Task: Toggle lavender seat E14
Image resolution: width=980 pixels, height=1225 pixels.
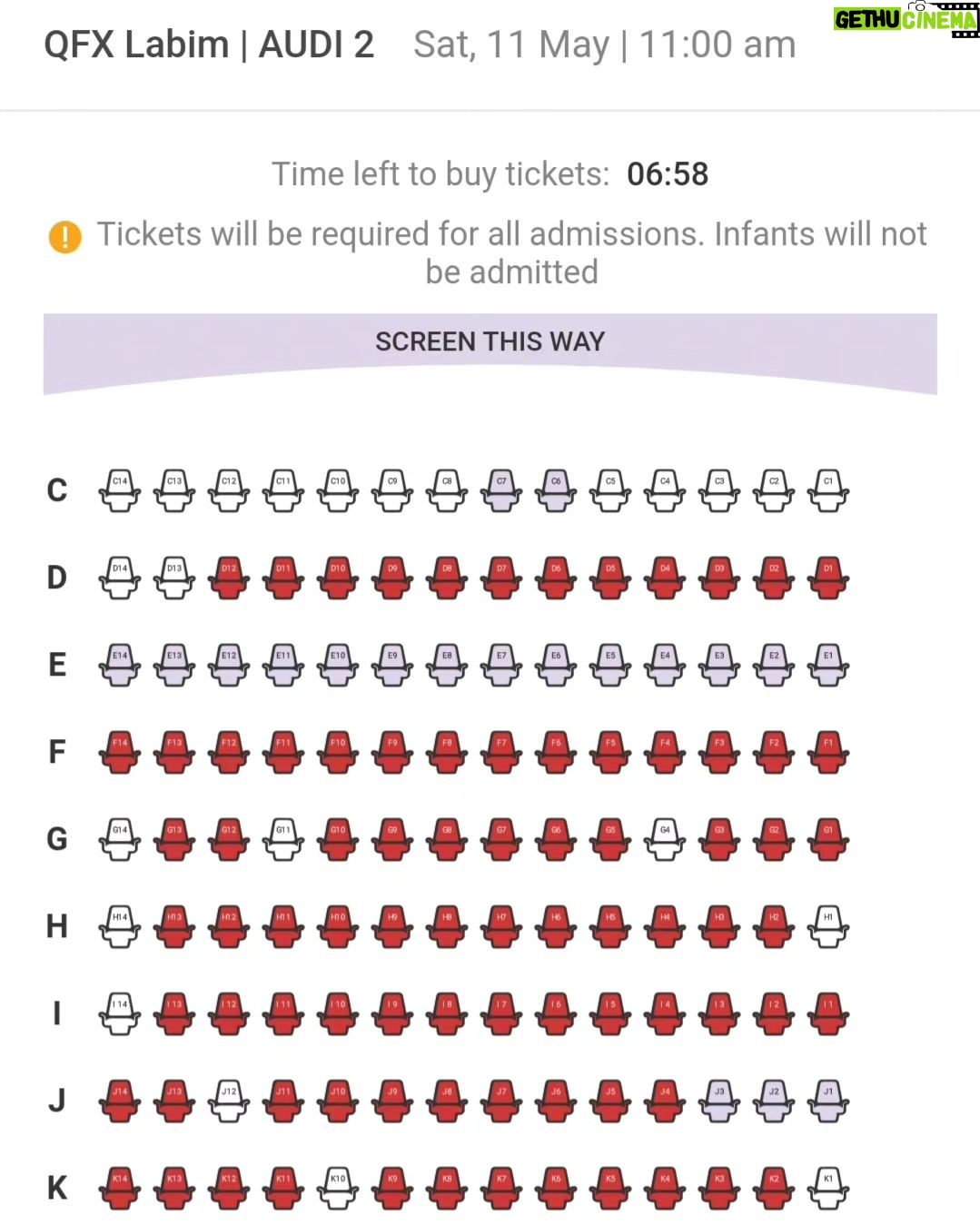Action: tap(120, 665)
